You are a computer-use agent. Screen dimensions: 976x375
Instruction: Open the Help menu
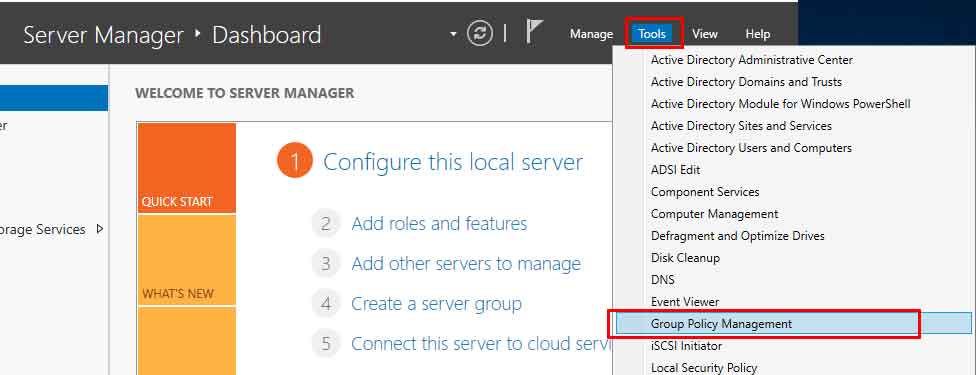point(758,34)
